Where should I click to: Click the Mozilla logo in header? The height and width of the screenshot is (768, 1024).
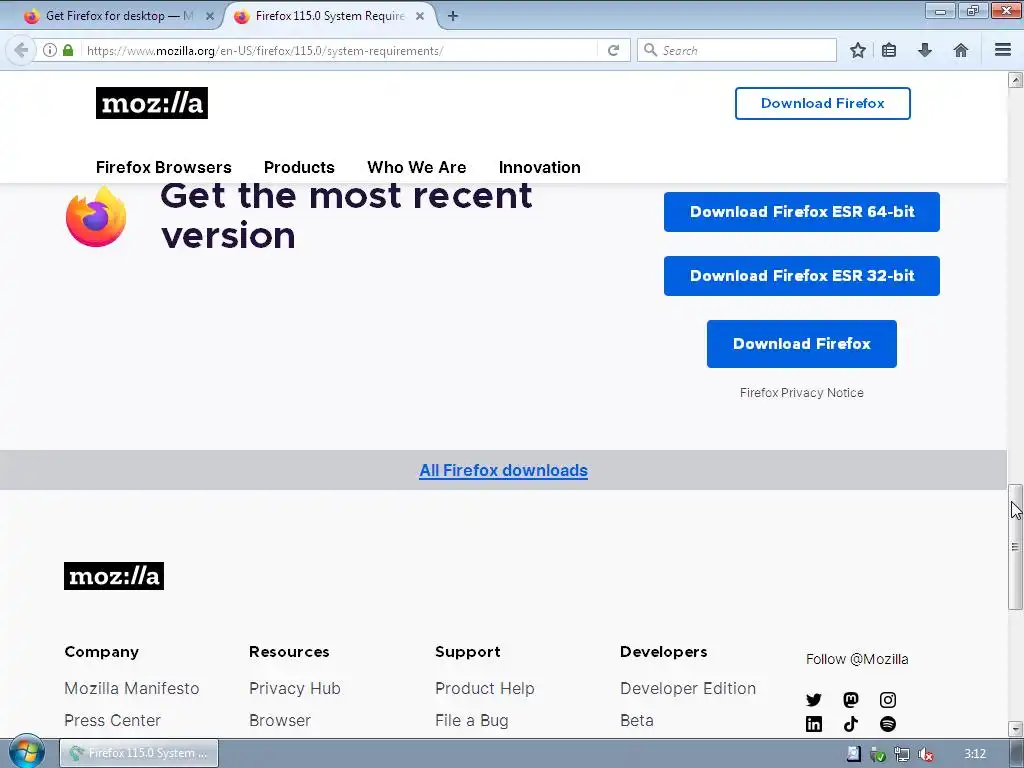point(152,103)
